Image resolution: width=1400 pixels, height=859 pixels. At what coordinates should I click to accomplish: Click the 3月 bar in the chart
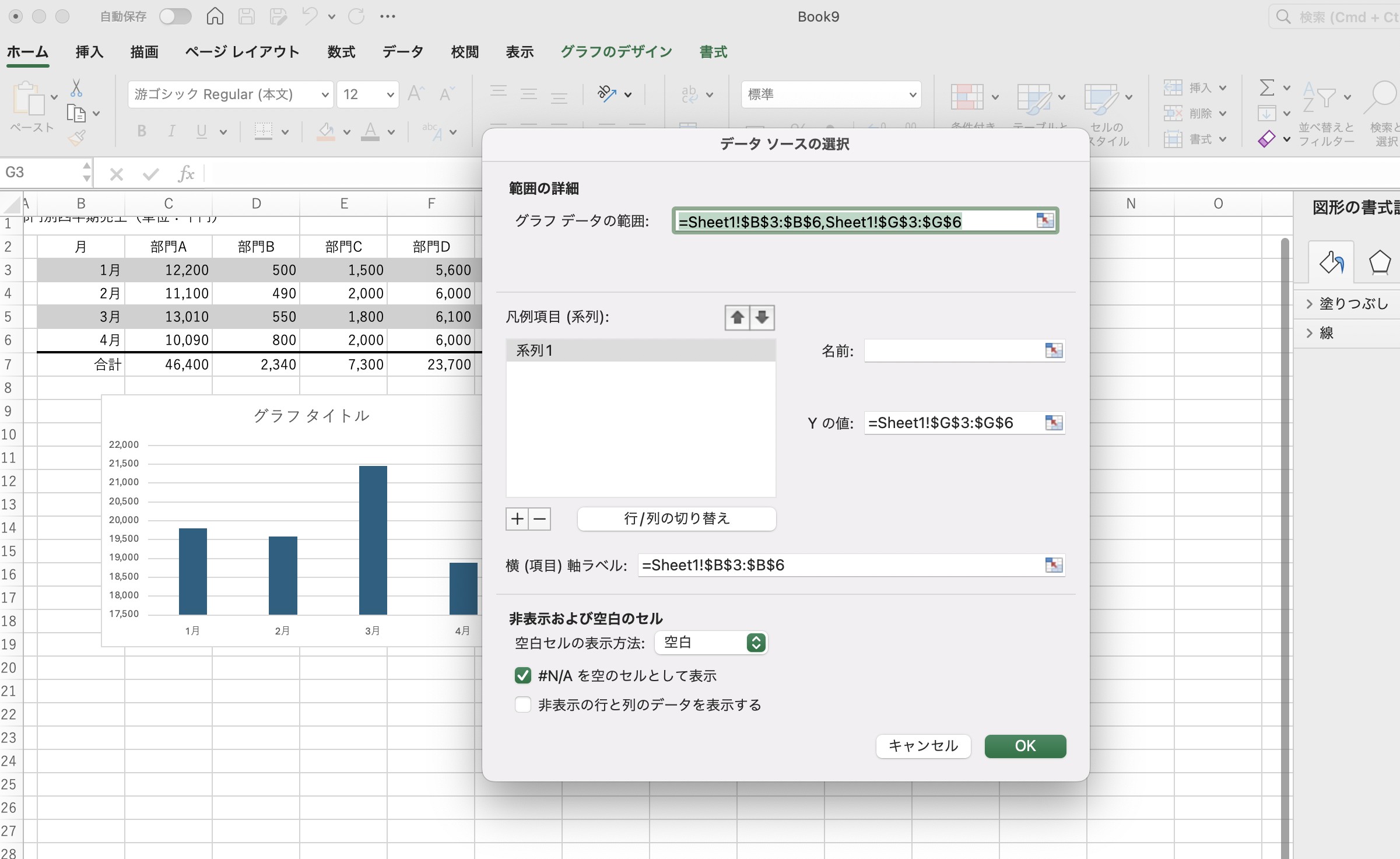click(373, 540)
